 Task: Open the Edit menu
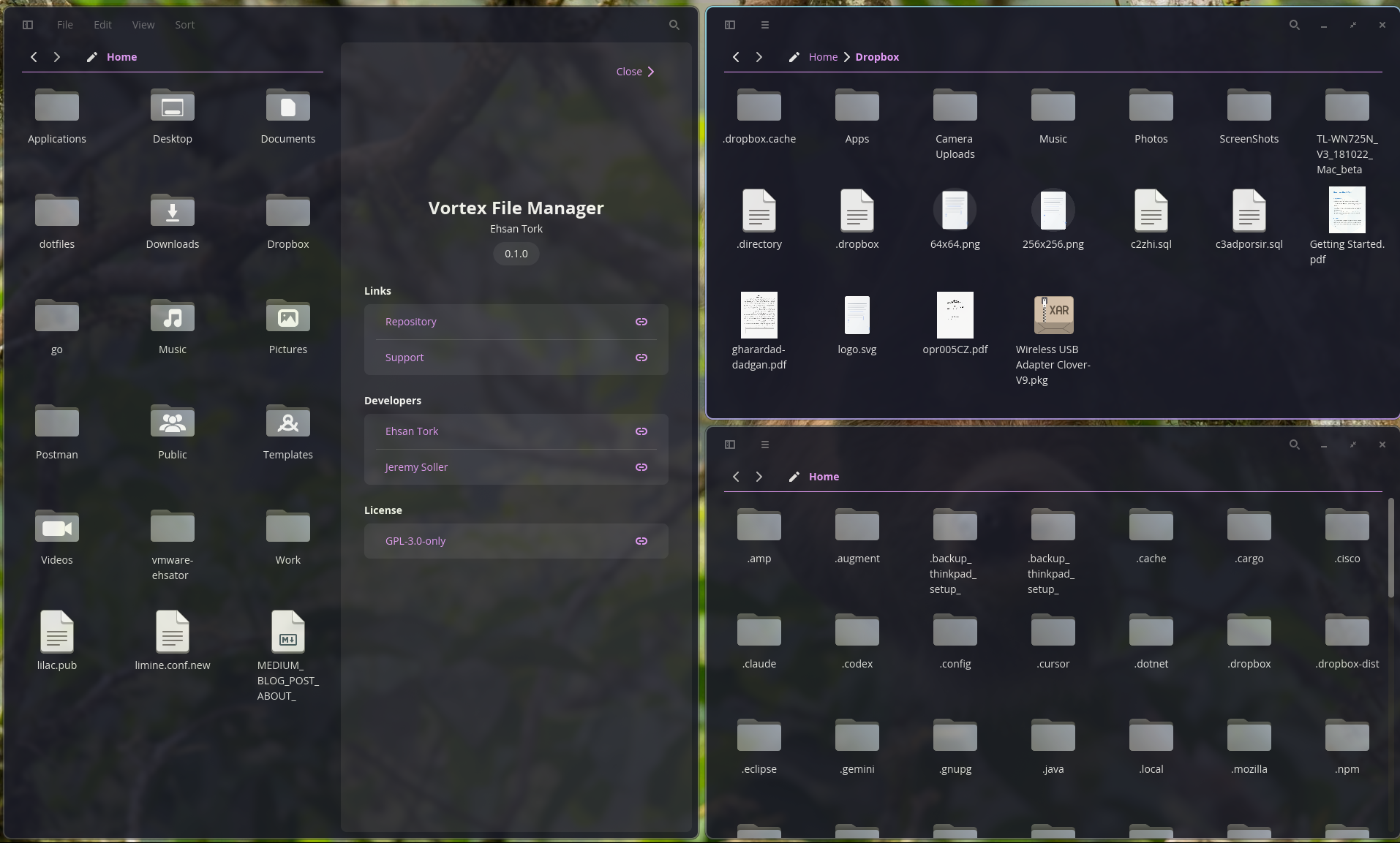tap(102, 25)
